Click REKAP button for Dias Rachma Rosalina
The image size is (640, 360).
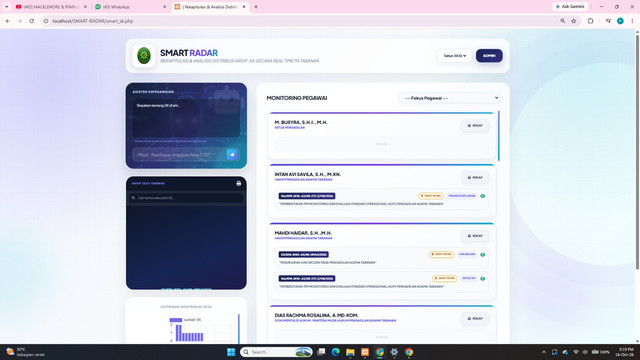[x=475, y=318]
